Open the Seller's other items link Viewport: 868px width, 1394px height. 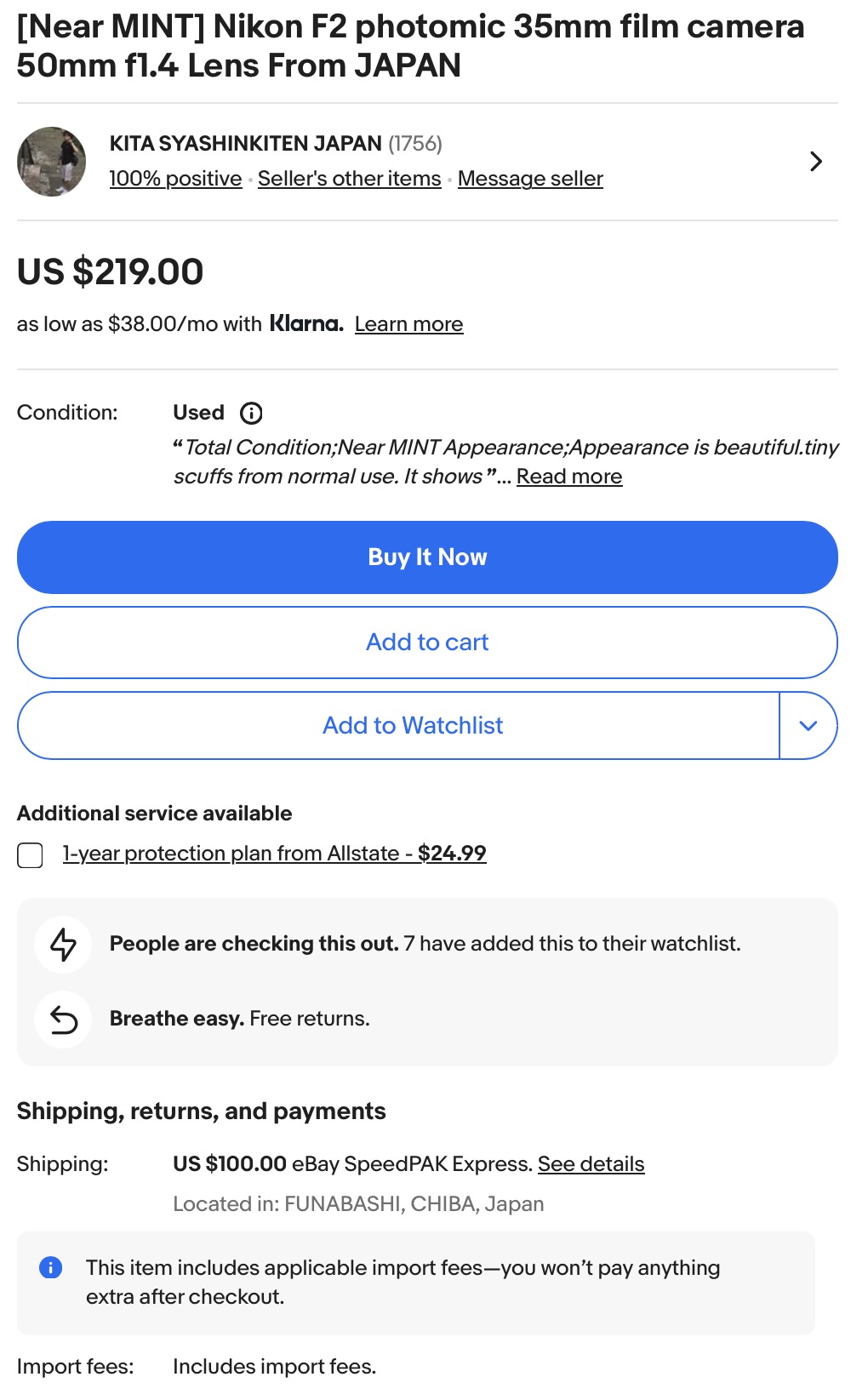349,179
